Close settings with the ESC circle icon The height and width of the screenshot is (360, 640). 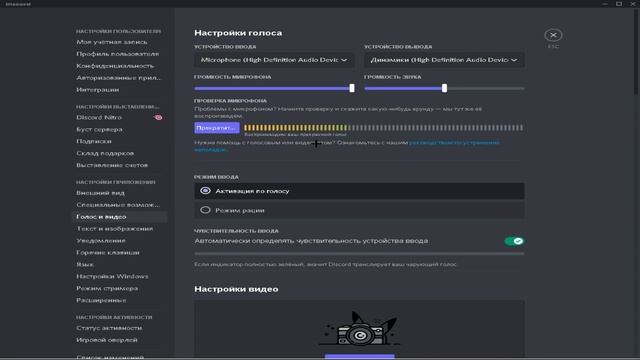point(553,35)
